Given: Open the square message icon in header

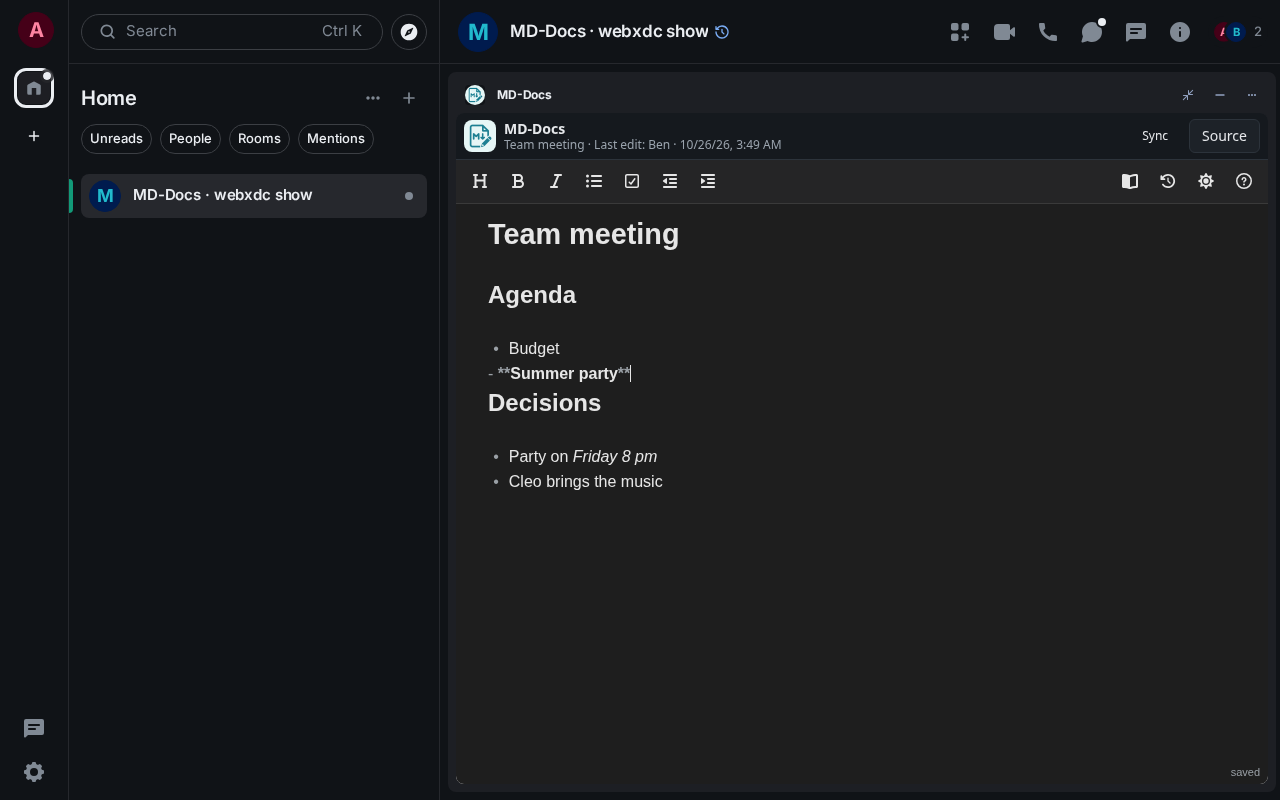Looking at the screenshot, I should pyautogui.click(x=1136, y=32).
